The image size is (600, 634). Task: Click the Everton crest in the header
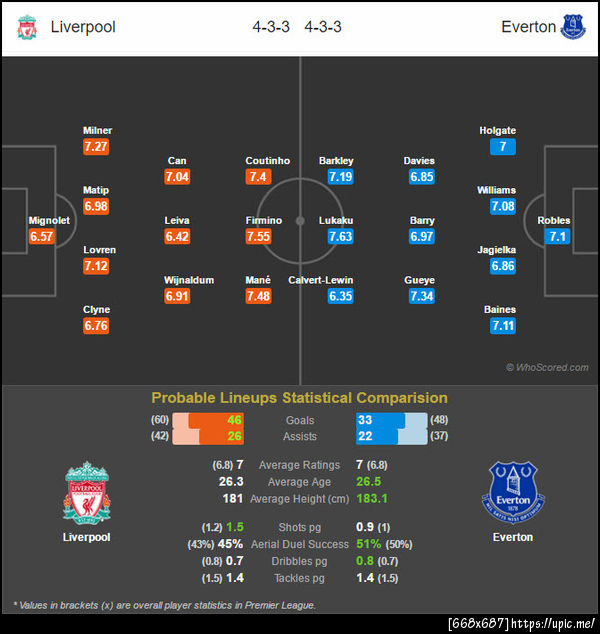pos(573,27)
